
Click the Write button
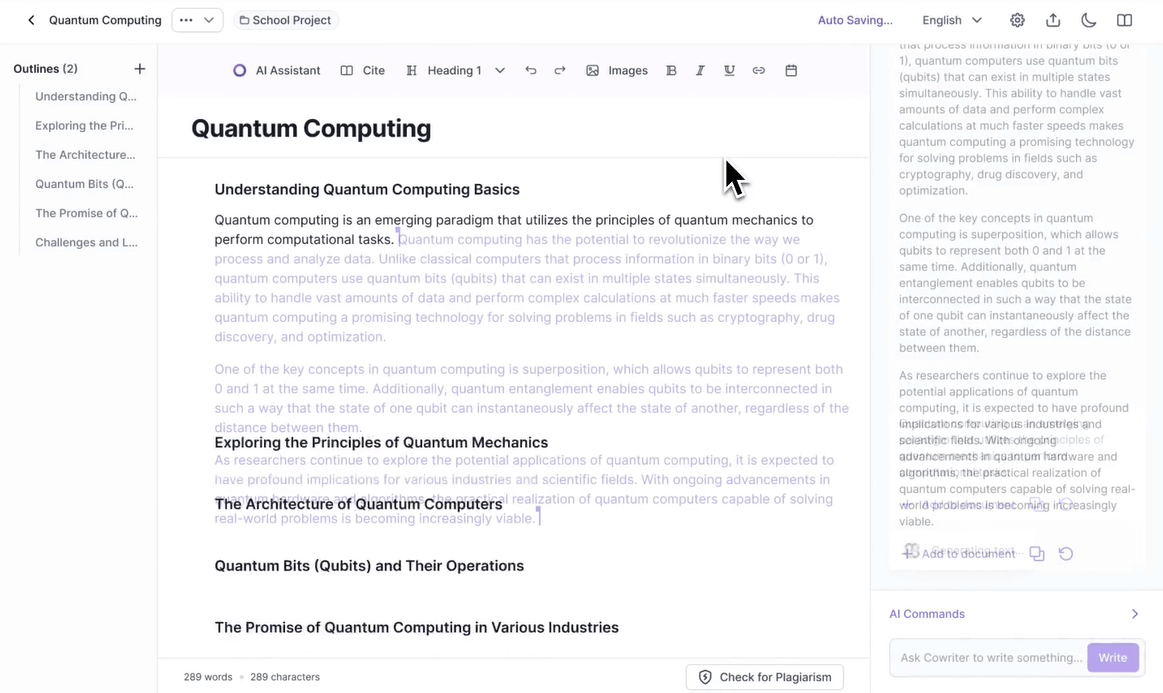[1112, 657]
